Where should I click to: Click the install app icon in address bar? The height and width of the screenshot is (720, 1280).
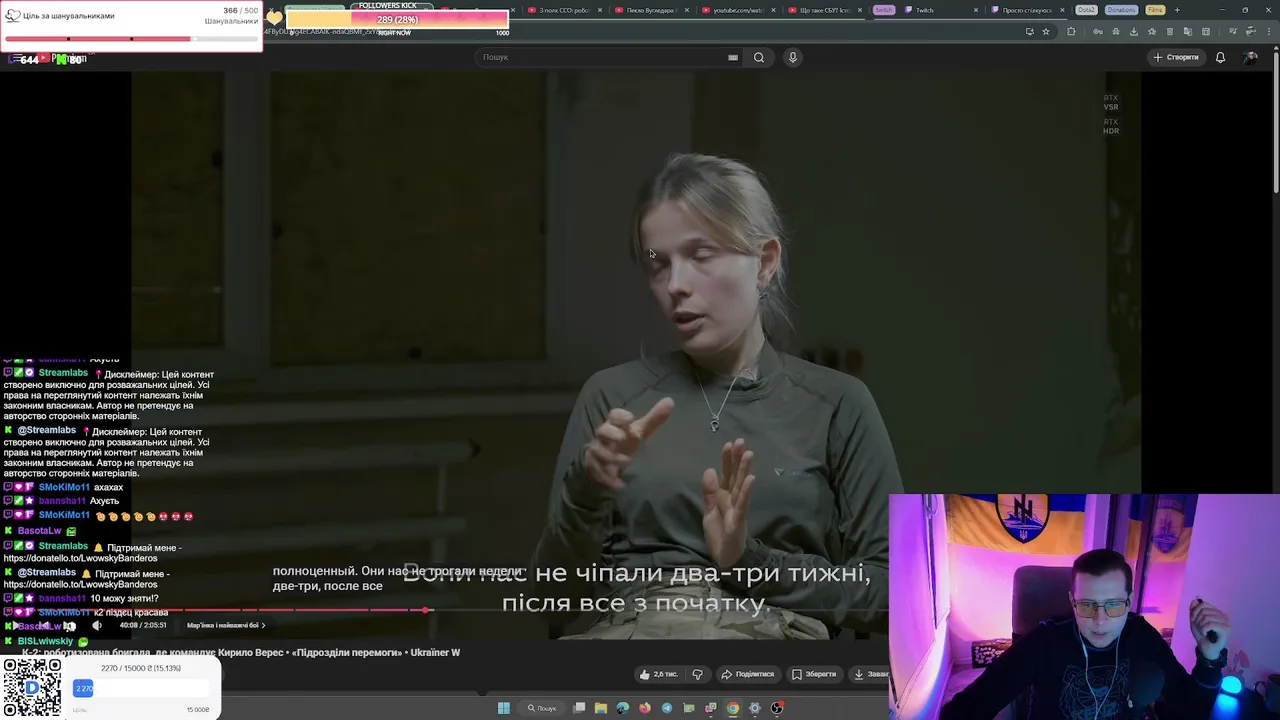(1029, 31)
